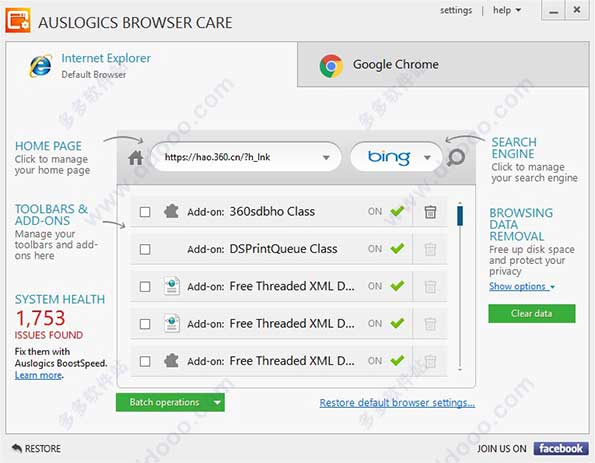595x463 pixels.
Task: Click the search magnifier icon
Action: point(455,157)
